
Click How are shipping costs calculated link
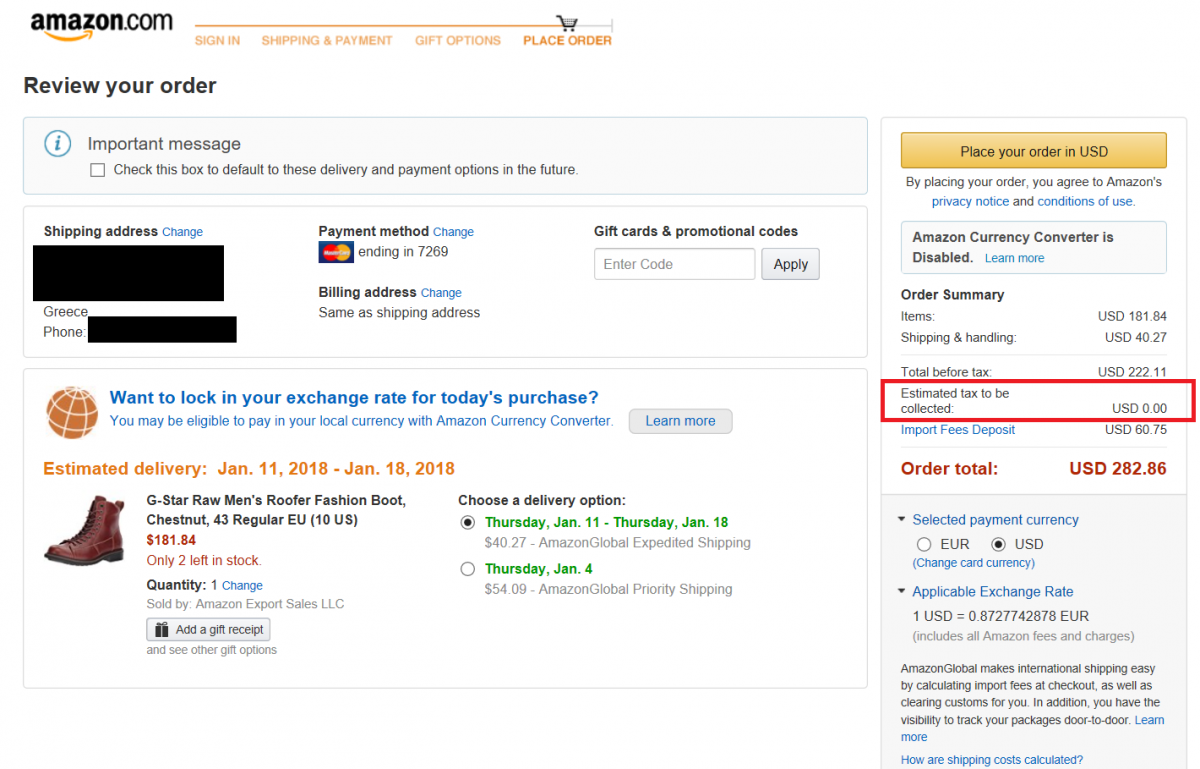click(x=992, y=760)
